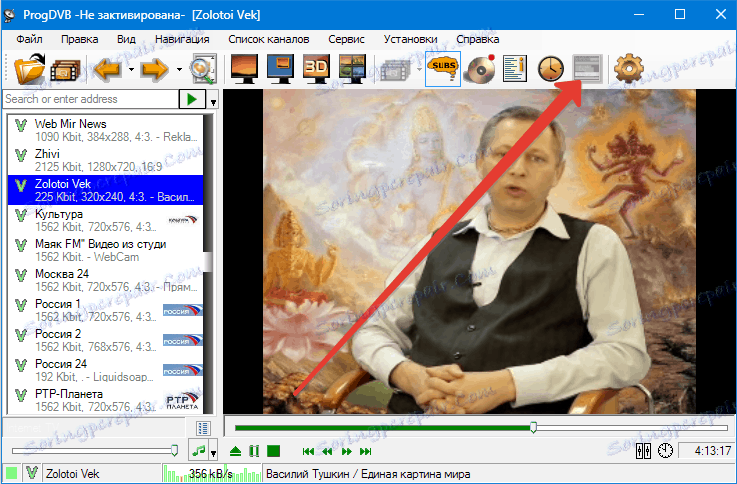
Task: Open the Навигация menu
Action: click(182, 39)
